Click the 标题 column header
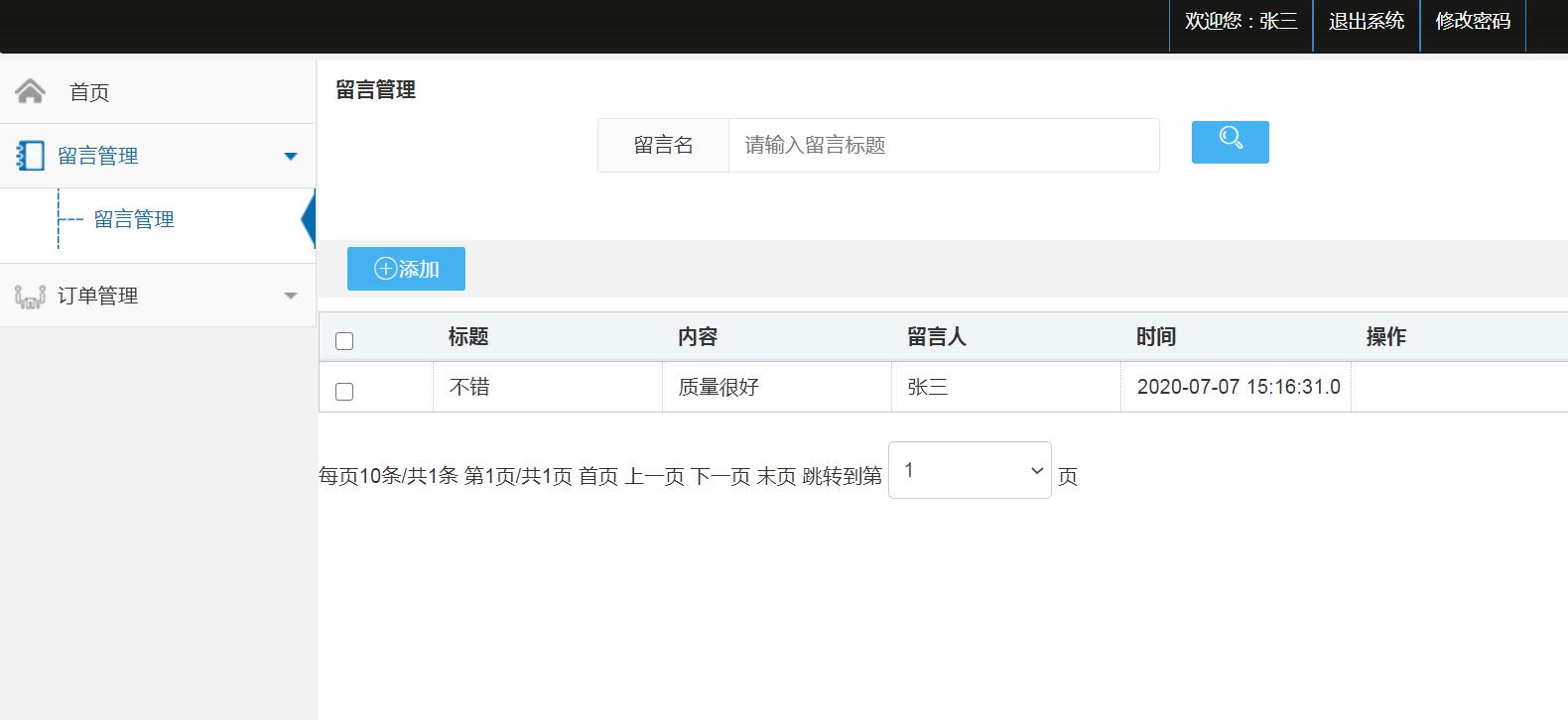The width and height of the screenshot is (1568, 720). pos(468,337)
